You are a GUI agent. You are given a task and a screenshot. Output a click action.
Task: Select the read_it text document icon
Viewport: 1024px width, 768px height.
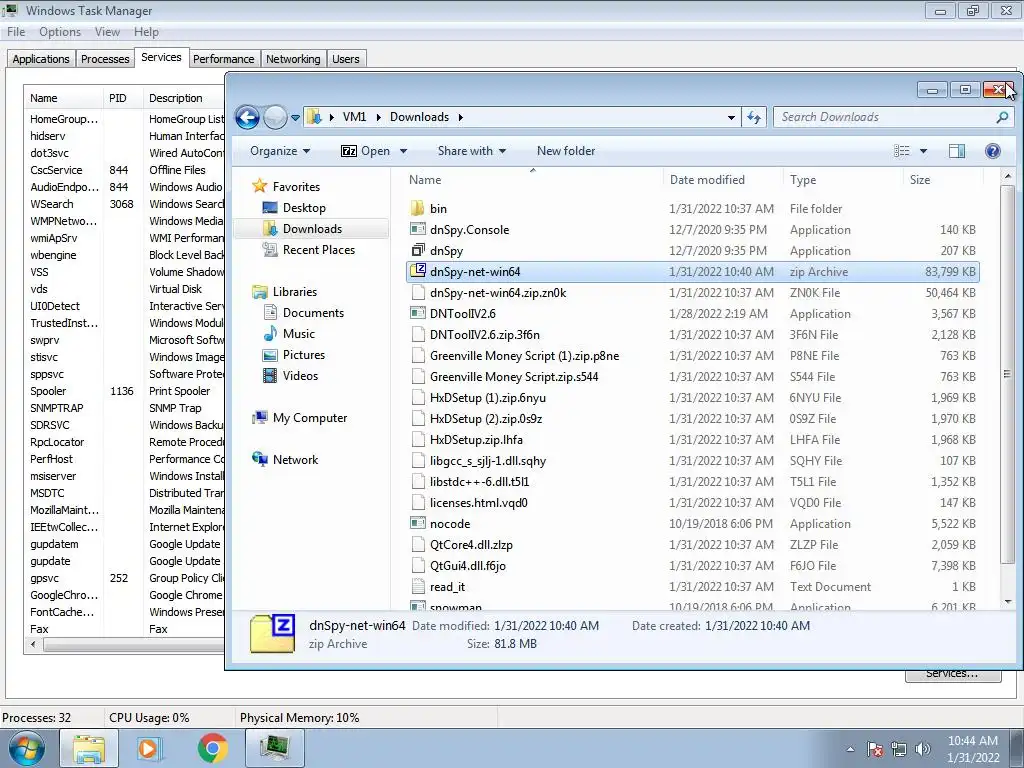pyautogui.click(x=418, y=586)
